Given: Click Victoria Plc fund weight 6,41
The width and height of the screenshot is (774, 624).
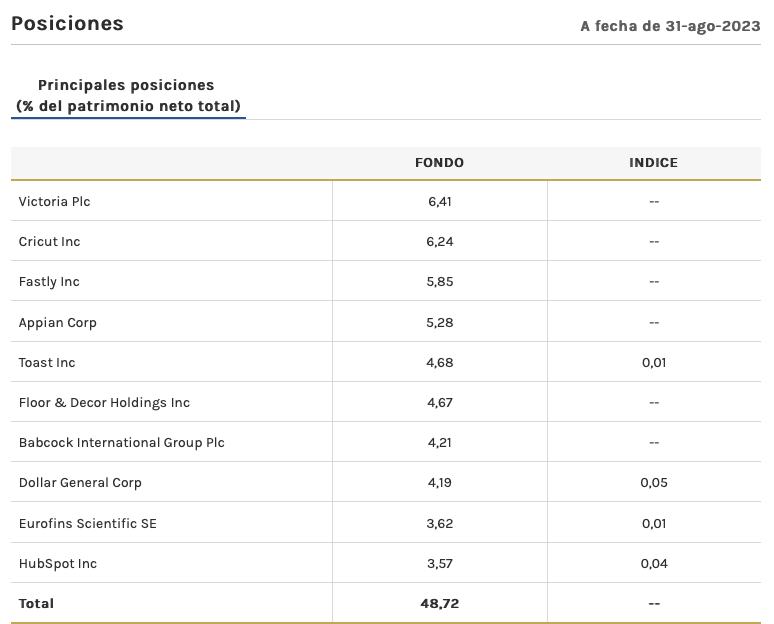Looking at the screenshot, I should tap(439, 201).
